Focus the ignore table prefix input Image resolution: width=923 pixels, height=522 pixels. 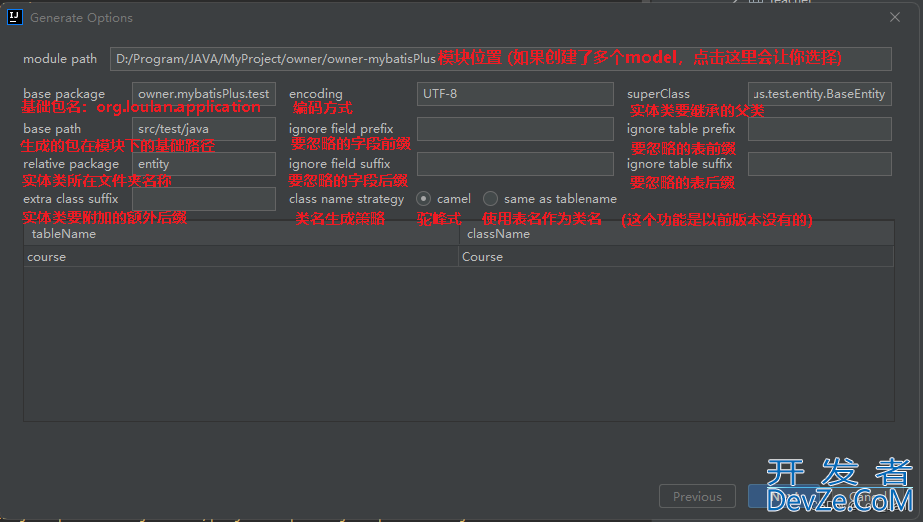[x=819, y=129]
